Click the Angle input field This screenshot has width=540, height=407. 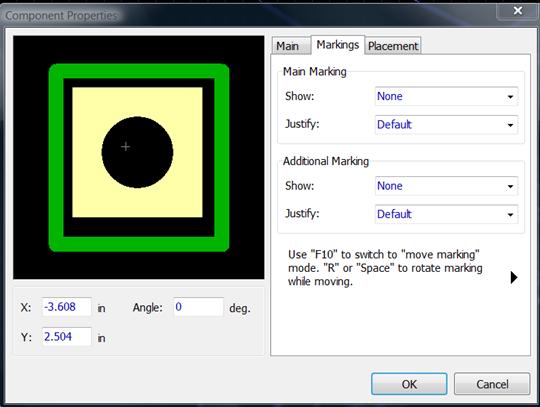point(198,307)
